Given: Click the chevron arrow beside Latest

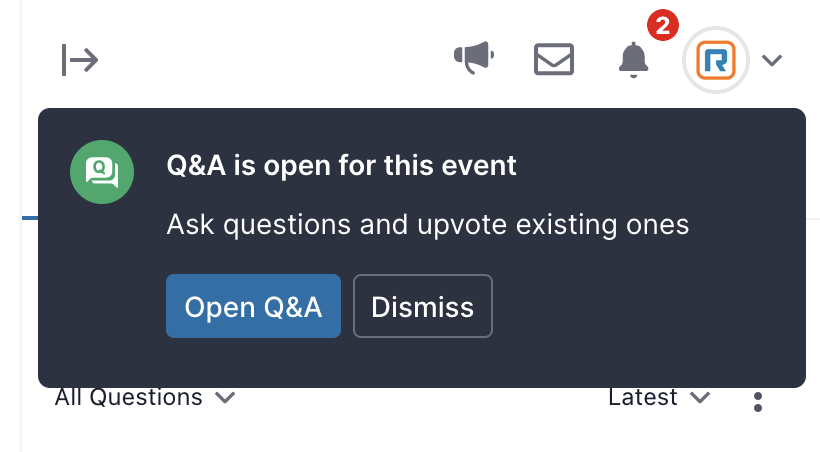Looking at the screenshot, I should (700, 398).
